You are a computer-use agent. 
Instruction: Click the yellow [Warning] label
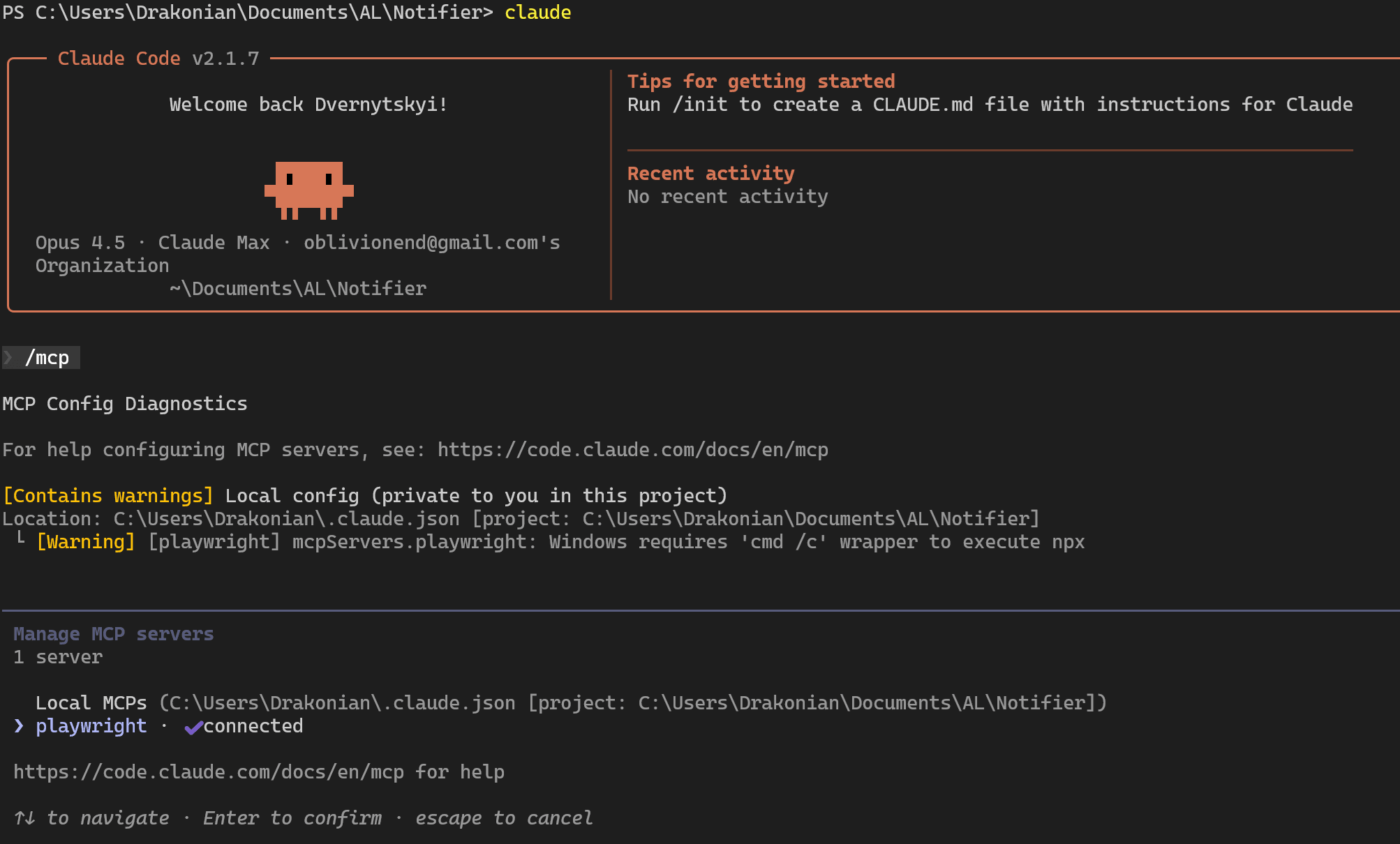pos(86,542)
